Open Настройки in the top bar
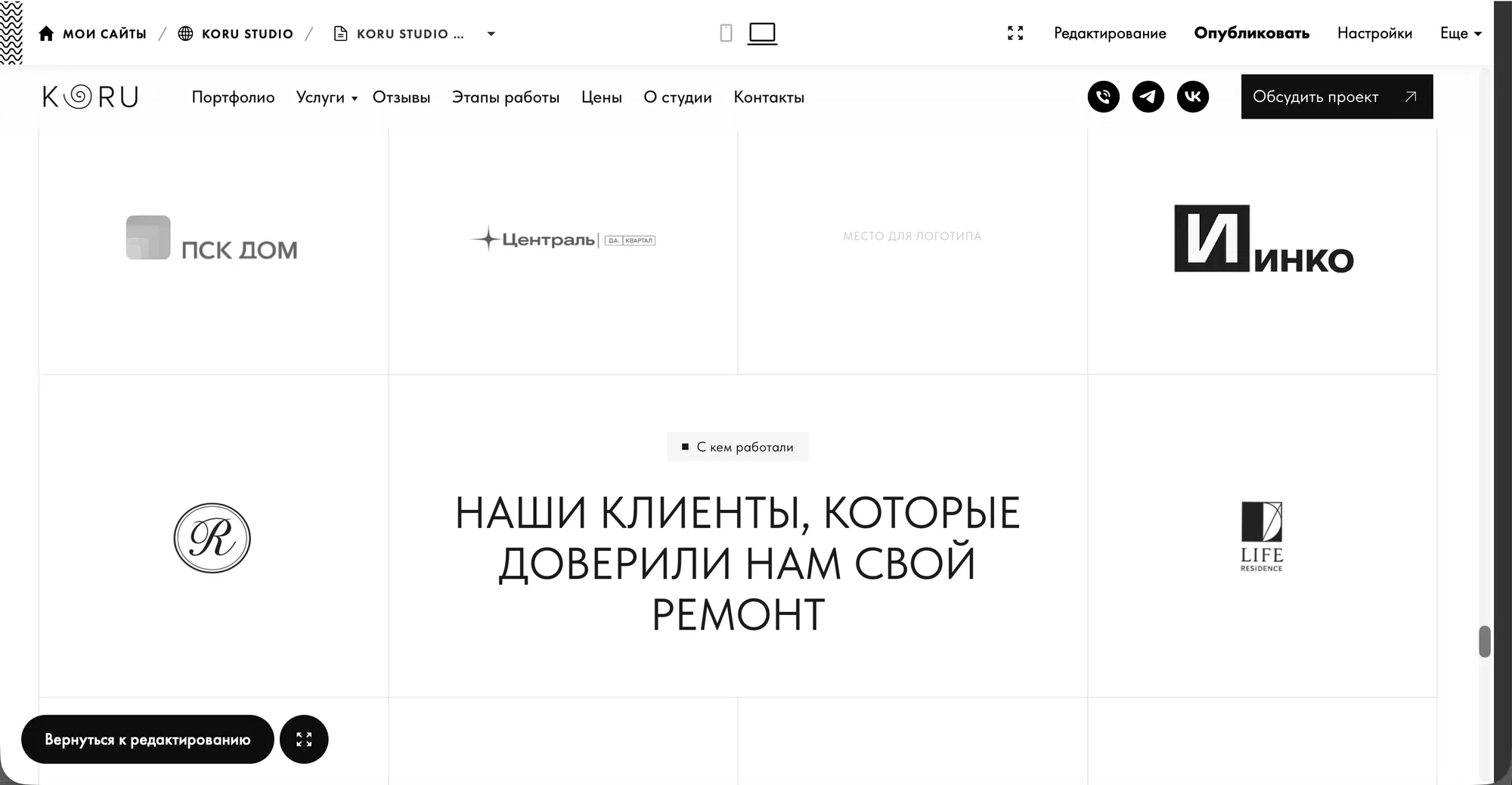1512x785 pixels. [1374, 33]
